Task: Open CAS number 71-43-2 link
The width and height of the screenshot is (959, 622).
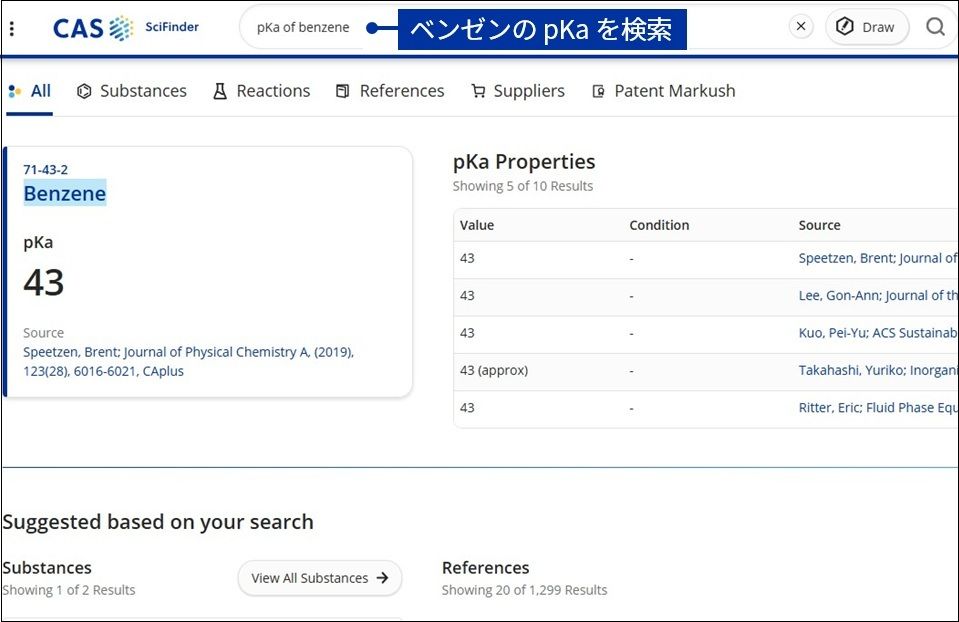Action: (x=46, y=170)
